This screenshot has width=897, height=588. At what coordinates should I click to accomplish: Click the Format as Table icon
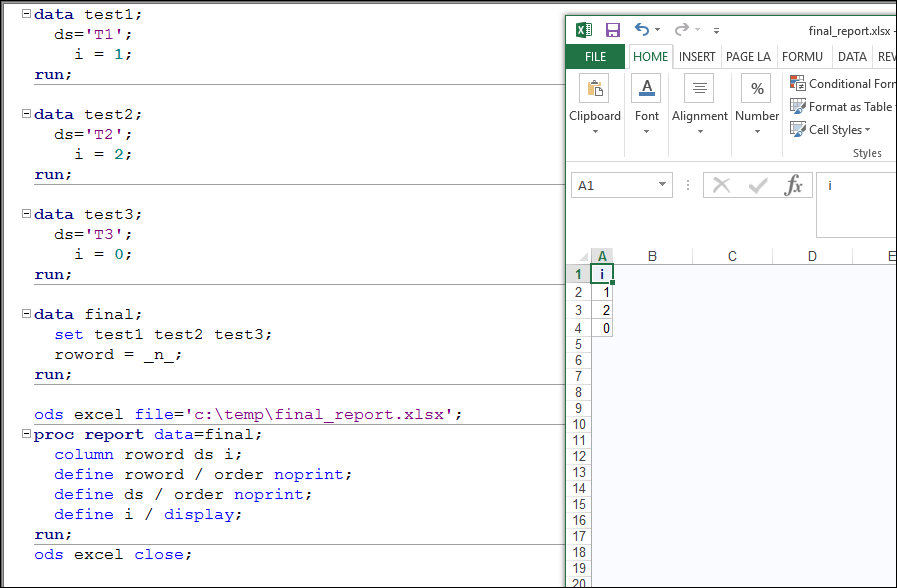point(798,107)
